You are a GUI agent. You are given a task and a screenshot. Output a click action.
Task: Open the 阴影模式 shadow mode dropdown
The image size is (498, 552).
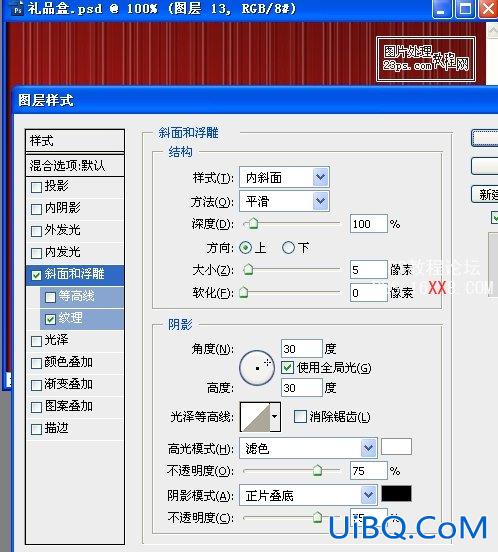point(308,495)
